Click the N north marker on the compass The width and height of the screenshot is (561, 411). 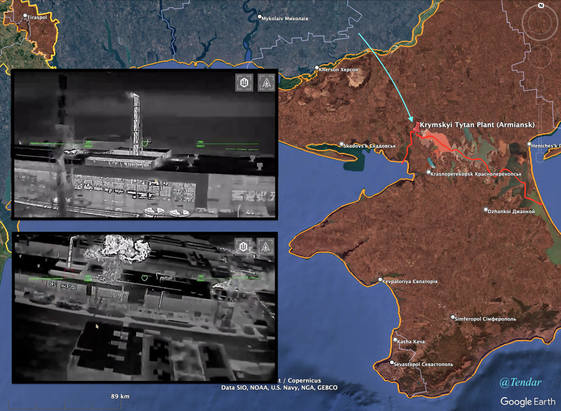(541, 5)
